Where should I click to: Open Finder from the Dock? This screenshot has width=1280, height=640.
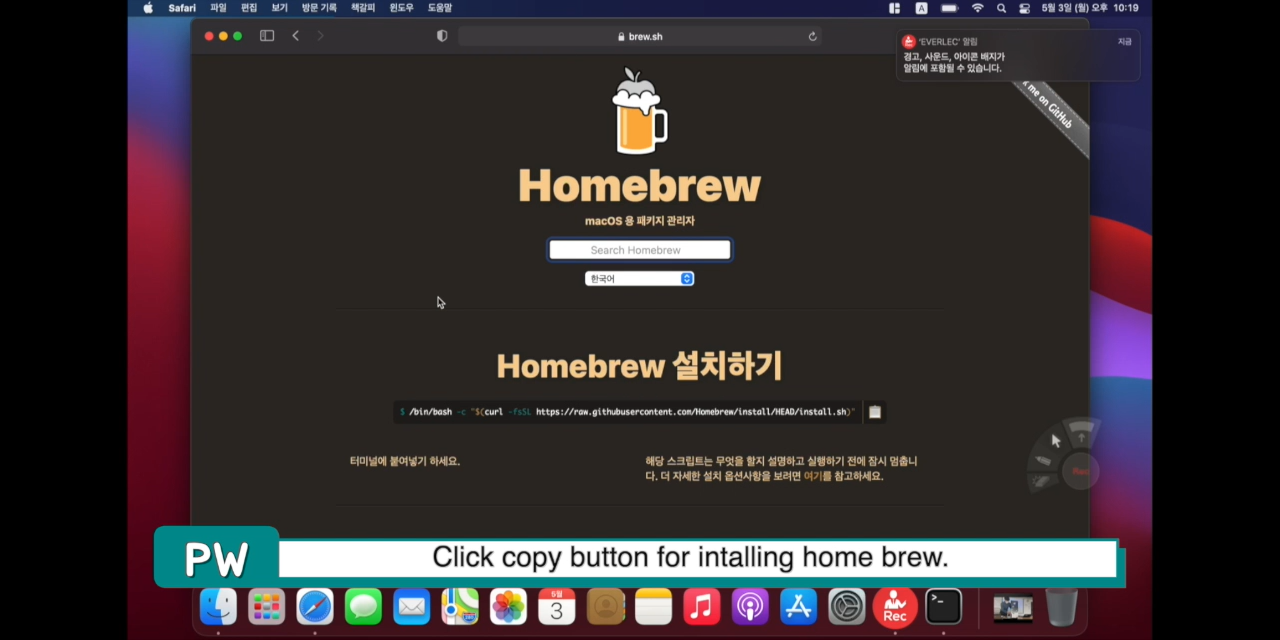pyautogui.click(x=218, y=606)
